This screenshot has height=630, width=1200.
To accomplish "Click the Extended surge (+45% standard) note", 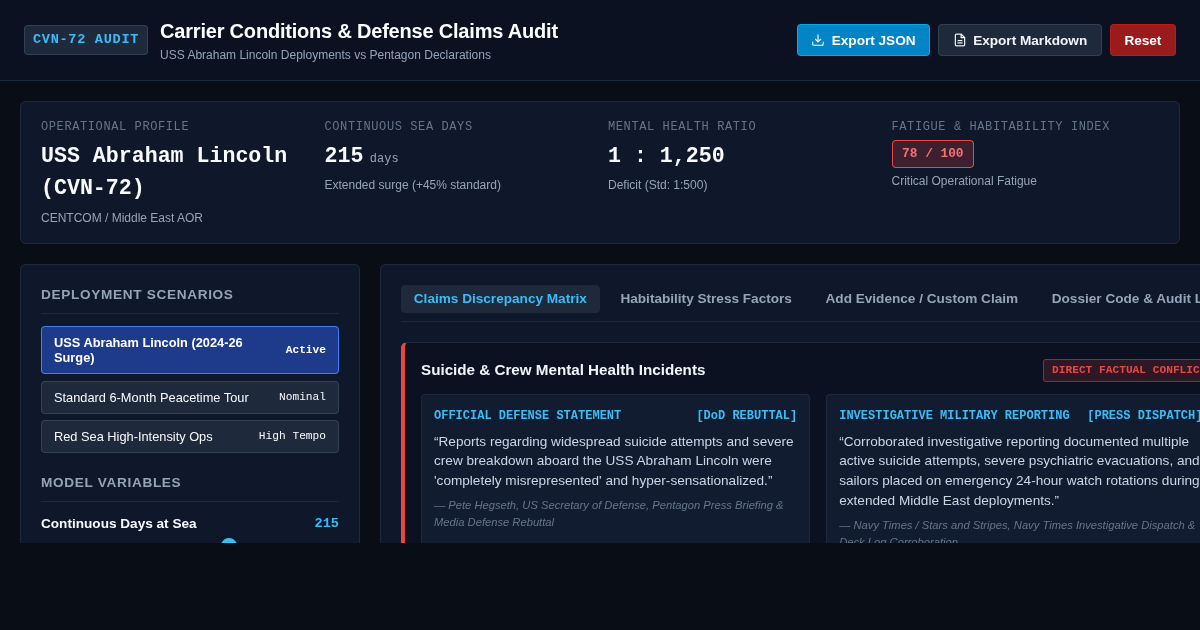I will tap(412, 185).
